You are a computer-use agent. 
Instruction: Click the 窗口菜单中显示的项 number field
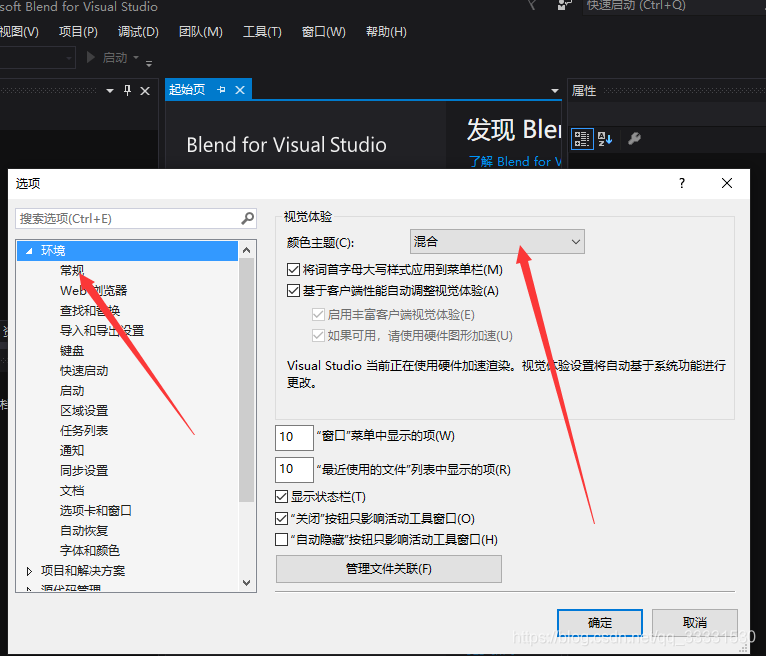pyautogui.click(x=294, y=437)
